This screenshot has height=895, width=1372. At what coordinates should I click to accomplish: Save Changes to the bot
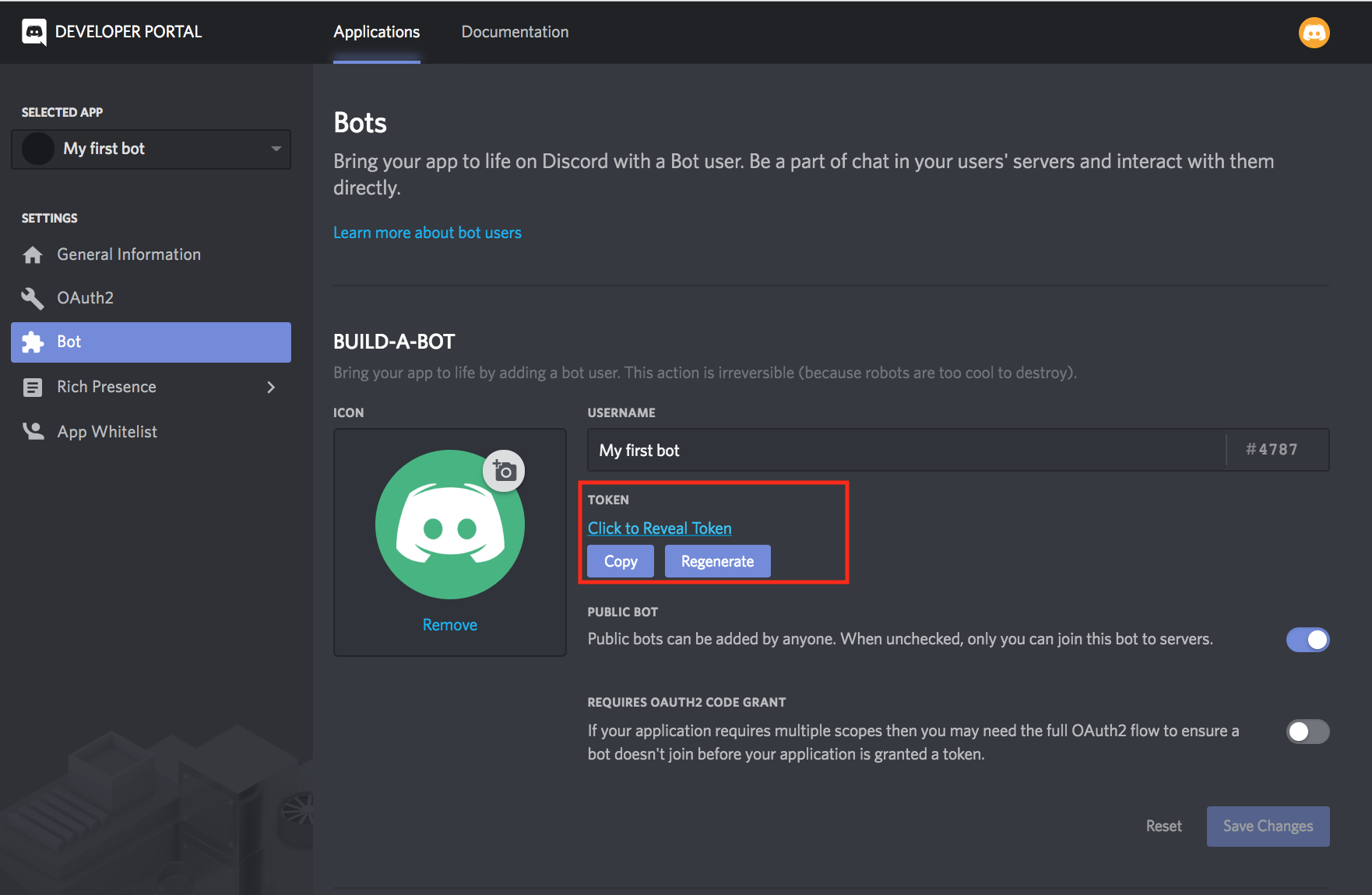(x=1268, y=826)
